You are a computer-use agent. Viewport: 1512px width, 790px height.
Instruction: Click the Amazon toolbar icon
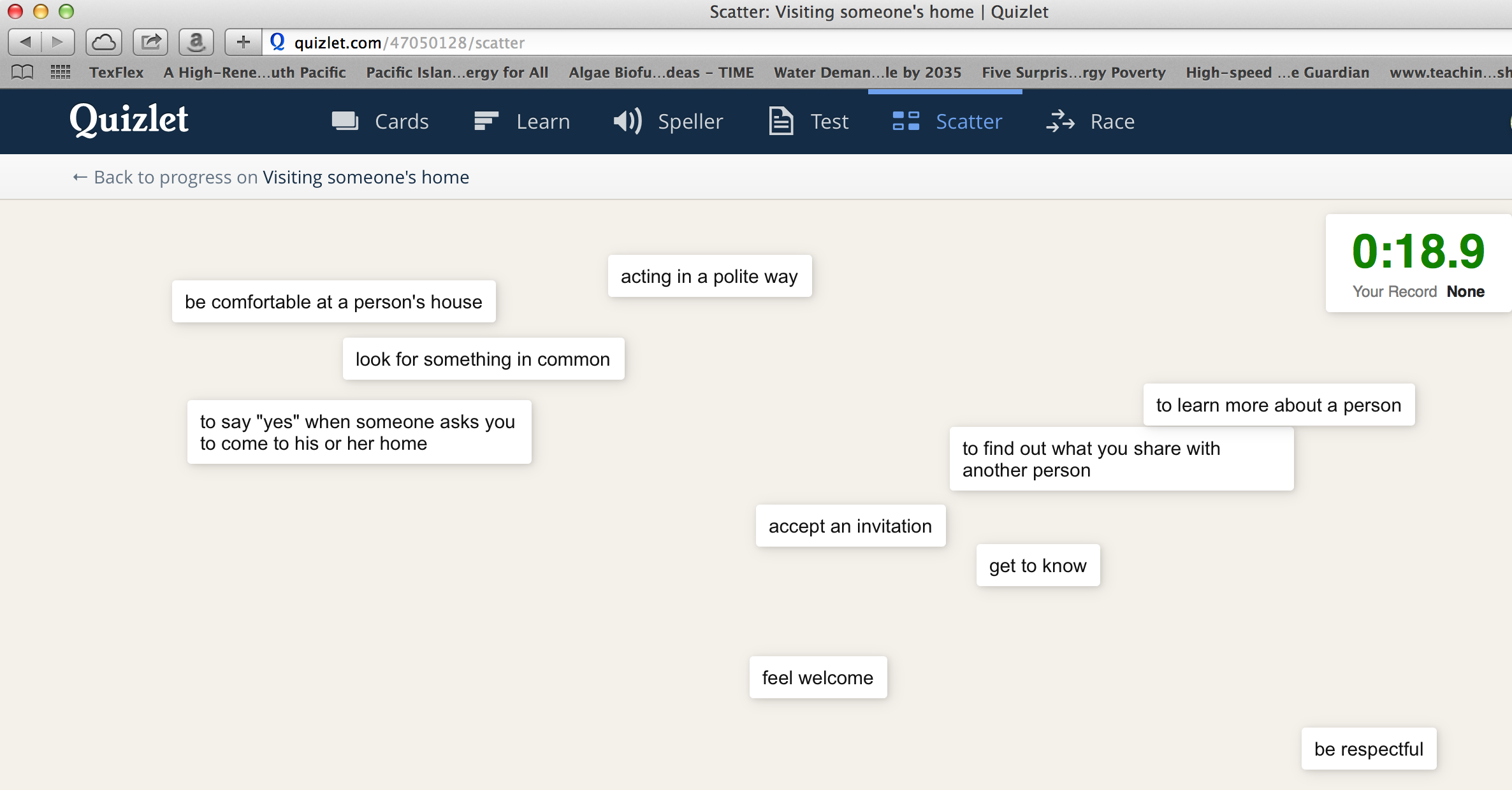(196, 43)
